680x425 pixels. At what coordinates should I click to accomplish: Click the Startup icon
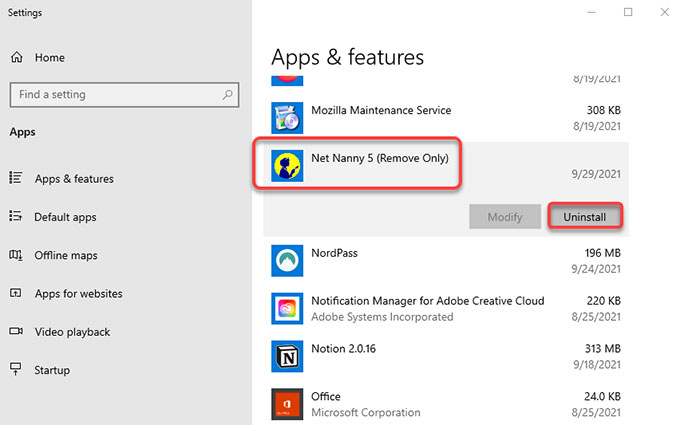point(16,369)
